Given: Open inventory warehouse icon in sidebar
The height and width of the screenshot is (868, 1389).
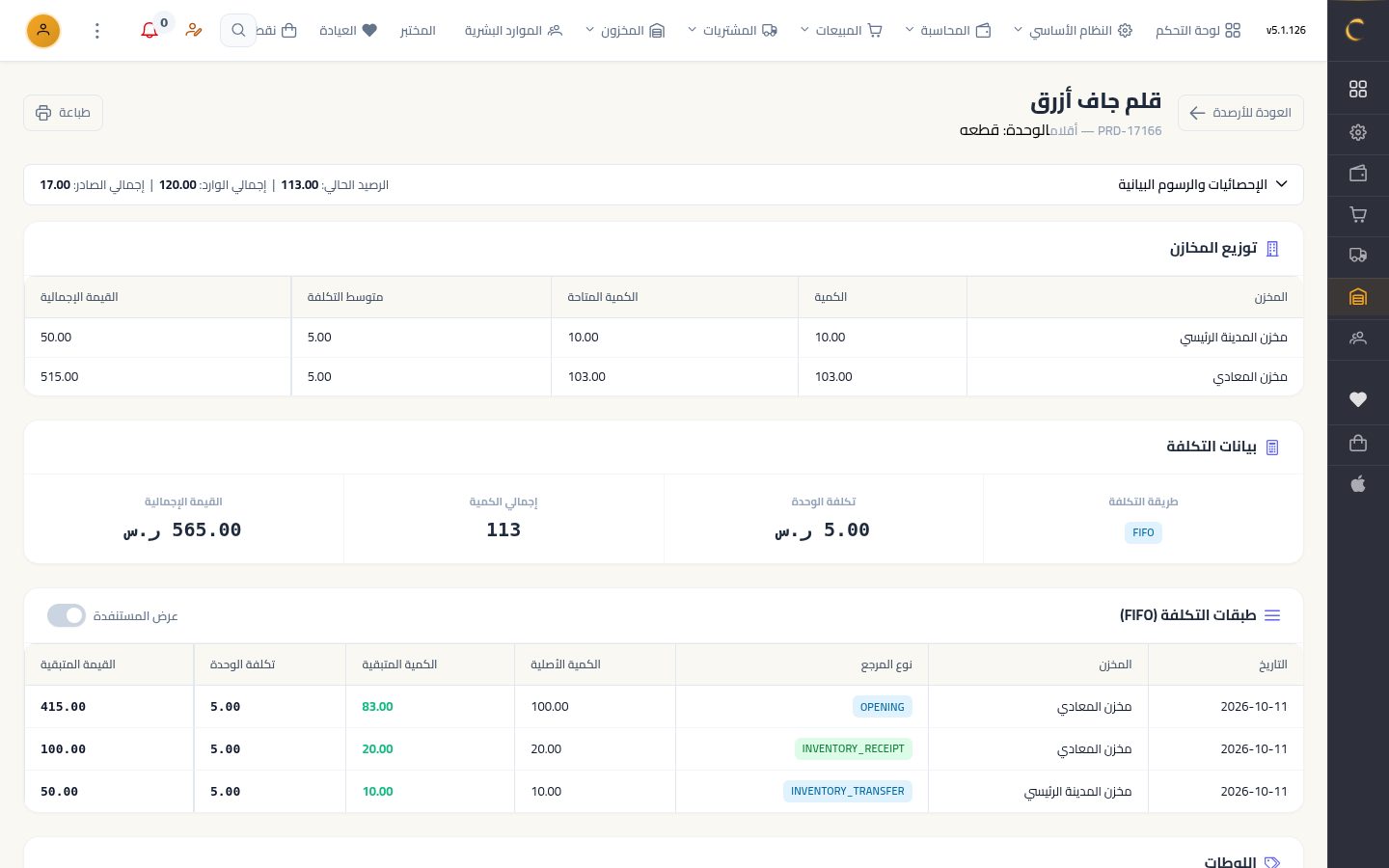Looking at the screenshot, I should [x=1358, y=297].
